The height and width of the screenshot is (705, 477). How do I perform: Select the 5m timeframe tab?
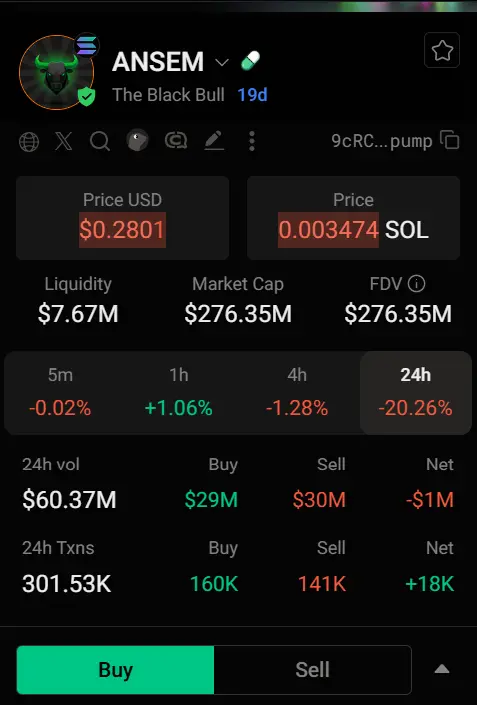tap(60, 393)
